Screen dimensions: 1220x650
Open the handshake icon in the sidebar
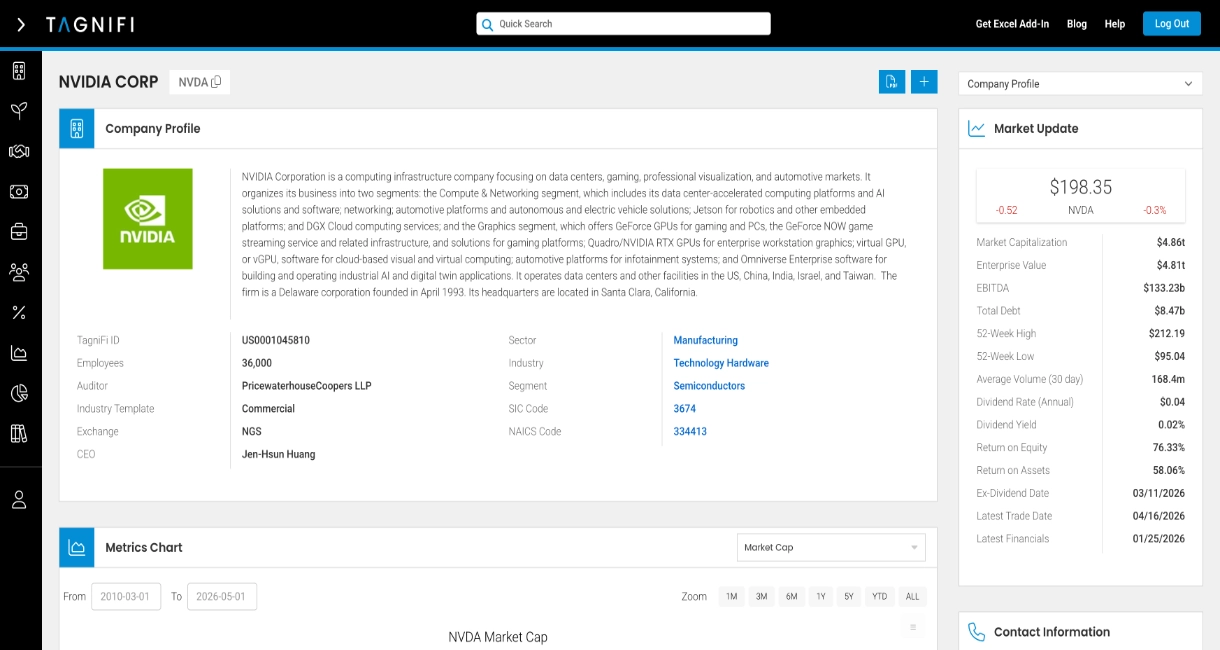[x=19, y=151]
